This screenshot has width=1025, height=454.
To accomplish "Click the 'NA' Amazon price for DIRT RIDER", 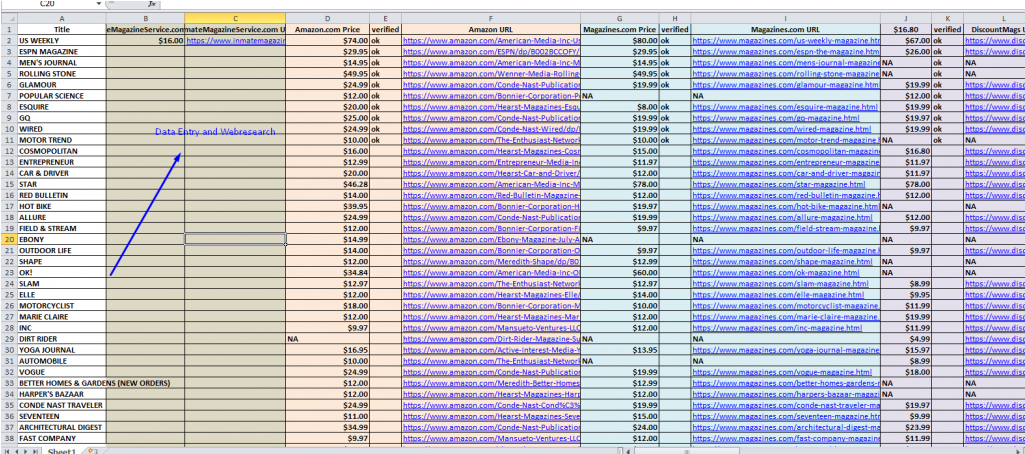I will [x=328, y=339].
